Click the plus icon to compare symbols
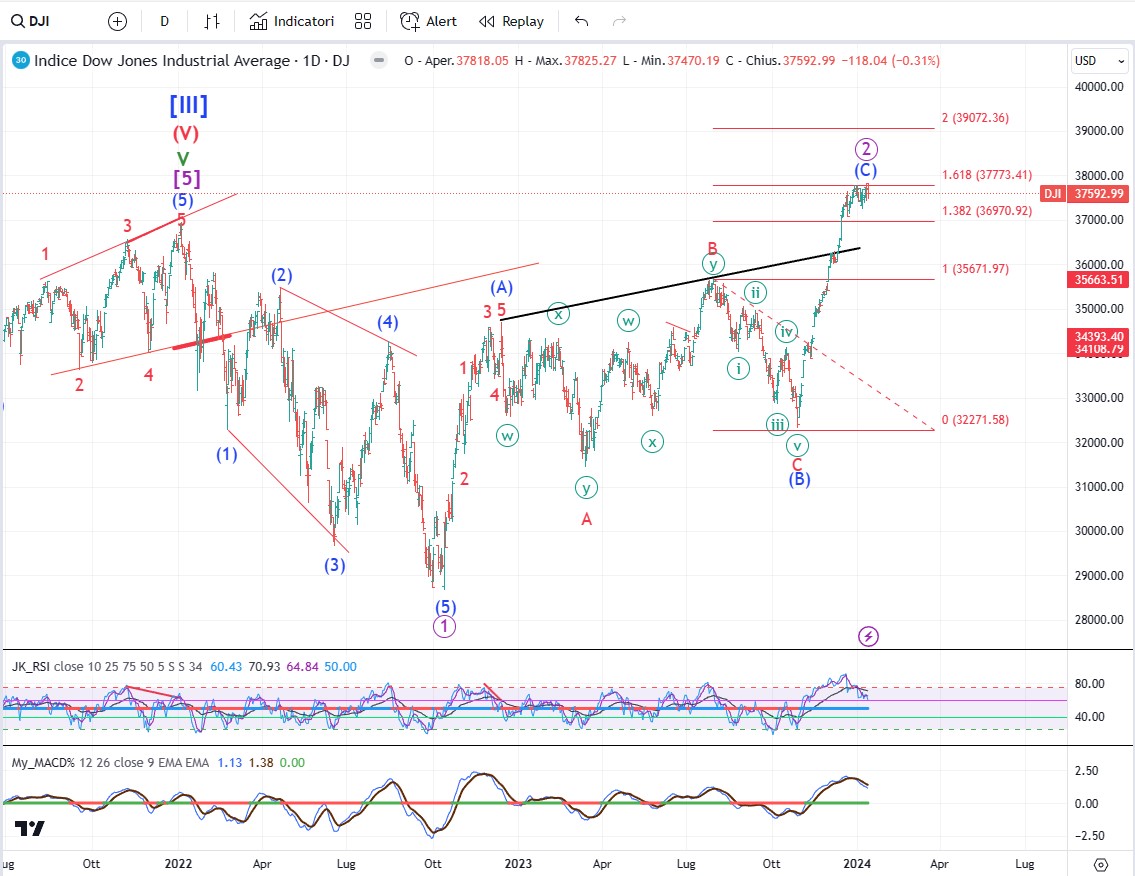The height and width of the screenshot is (876, 1135). click(x=117, y=22)
